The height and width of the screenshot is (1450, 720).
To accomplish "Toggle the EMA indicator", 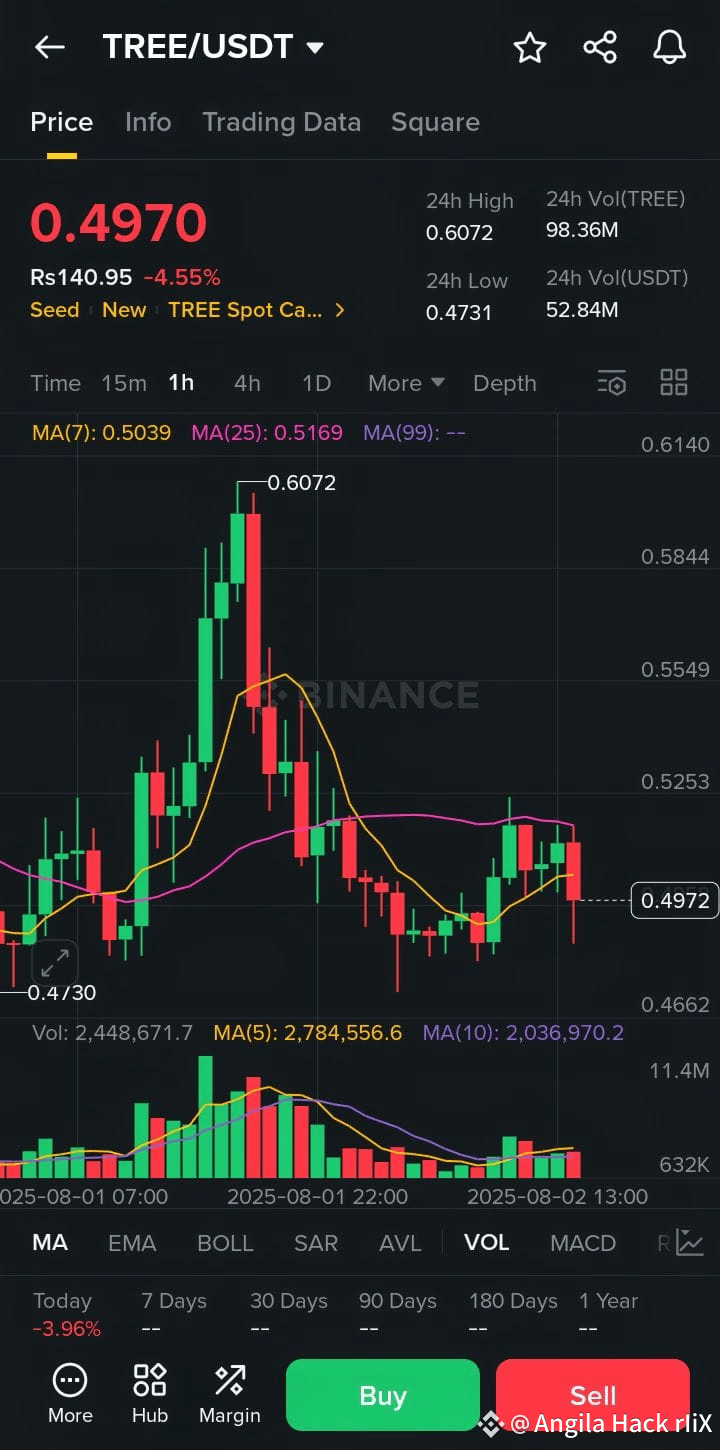I will pos(132,1242).
